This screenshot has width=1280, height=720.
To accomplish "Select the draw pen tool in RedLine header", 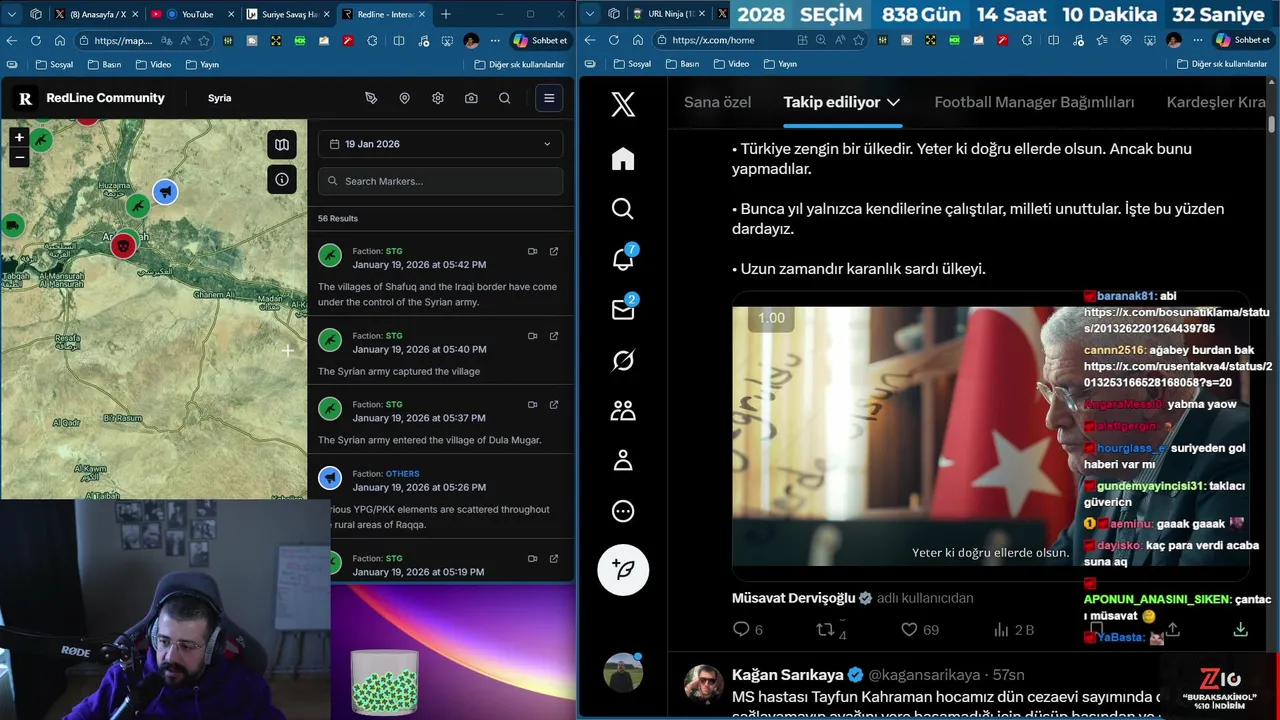I will click(371, 98).
